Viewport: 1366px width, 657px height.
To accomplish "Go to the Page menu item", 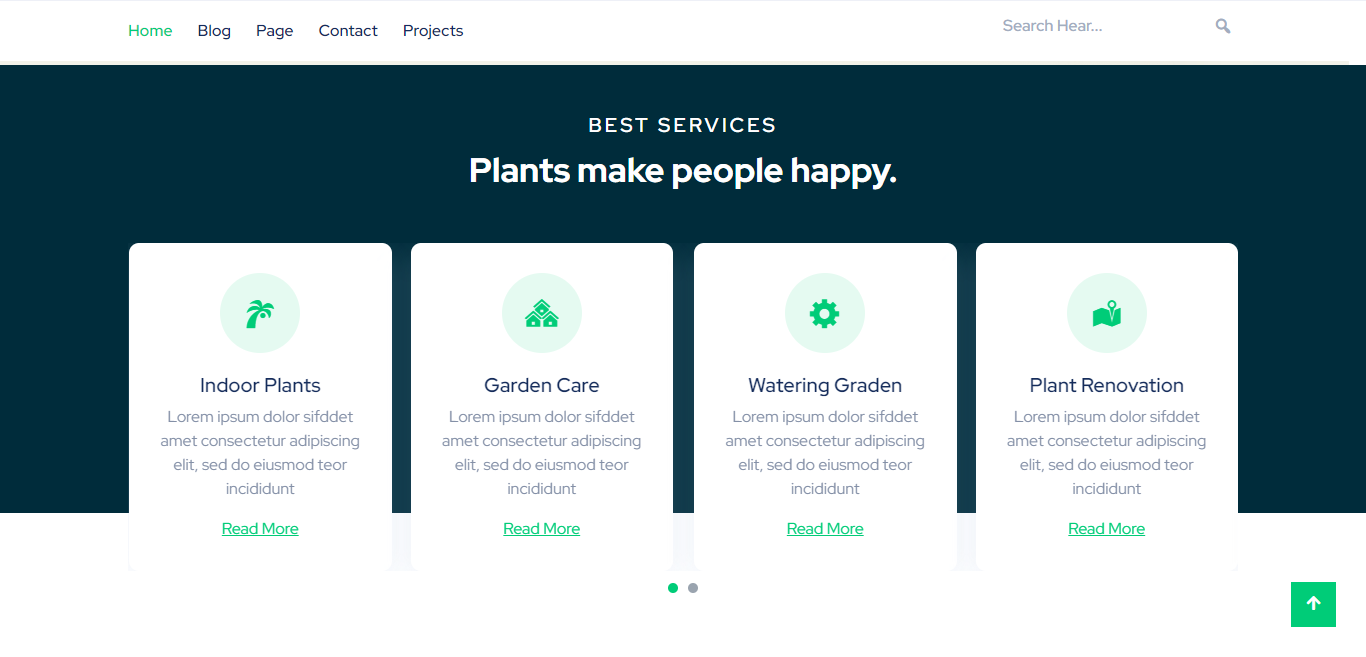I will 274,31.
